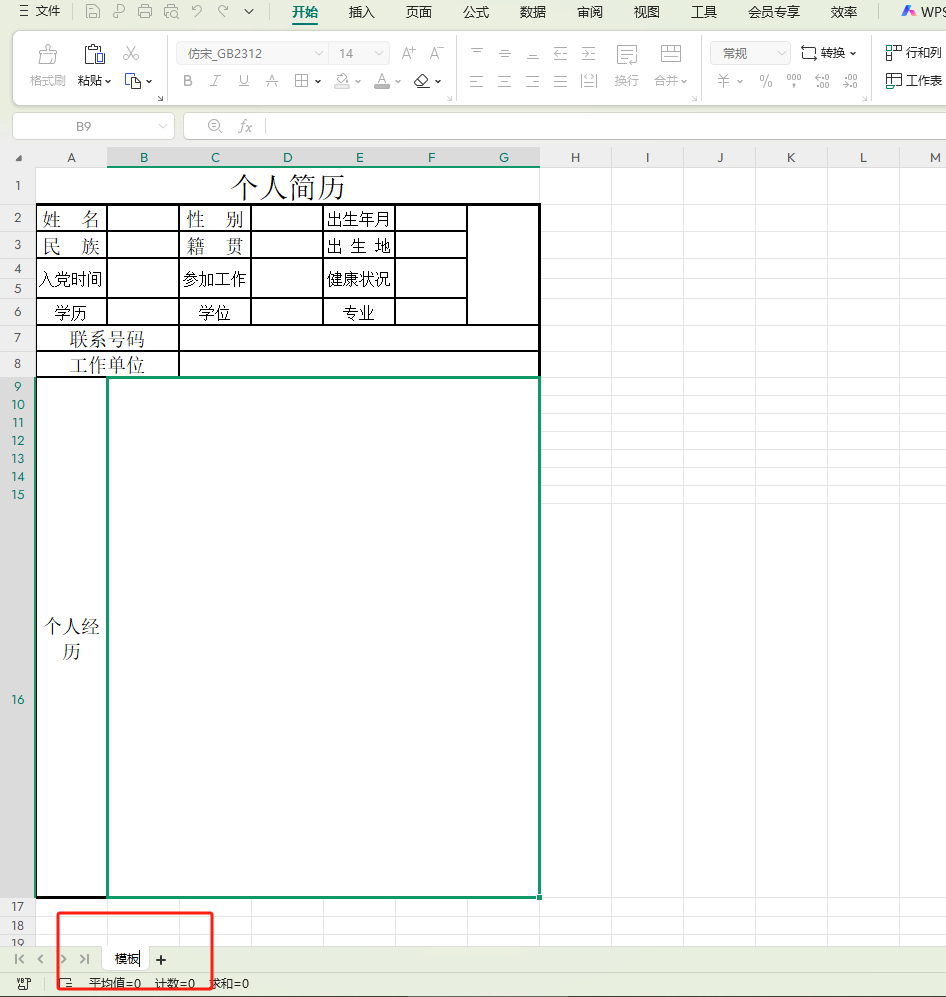
Task: Toggle Italic formatting
Action: (216, 81)
